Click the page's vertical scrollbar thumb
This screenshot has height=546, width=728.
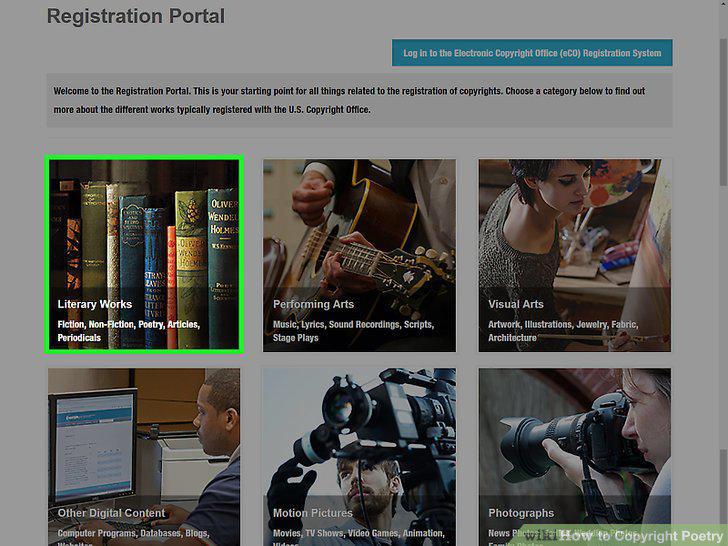[723, 111]
